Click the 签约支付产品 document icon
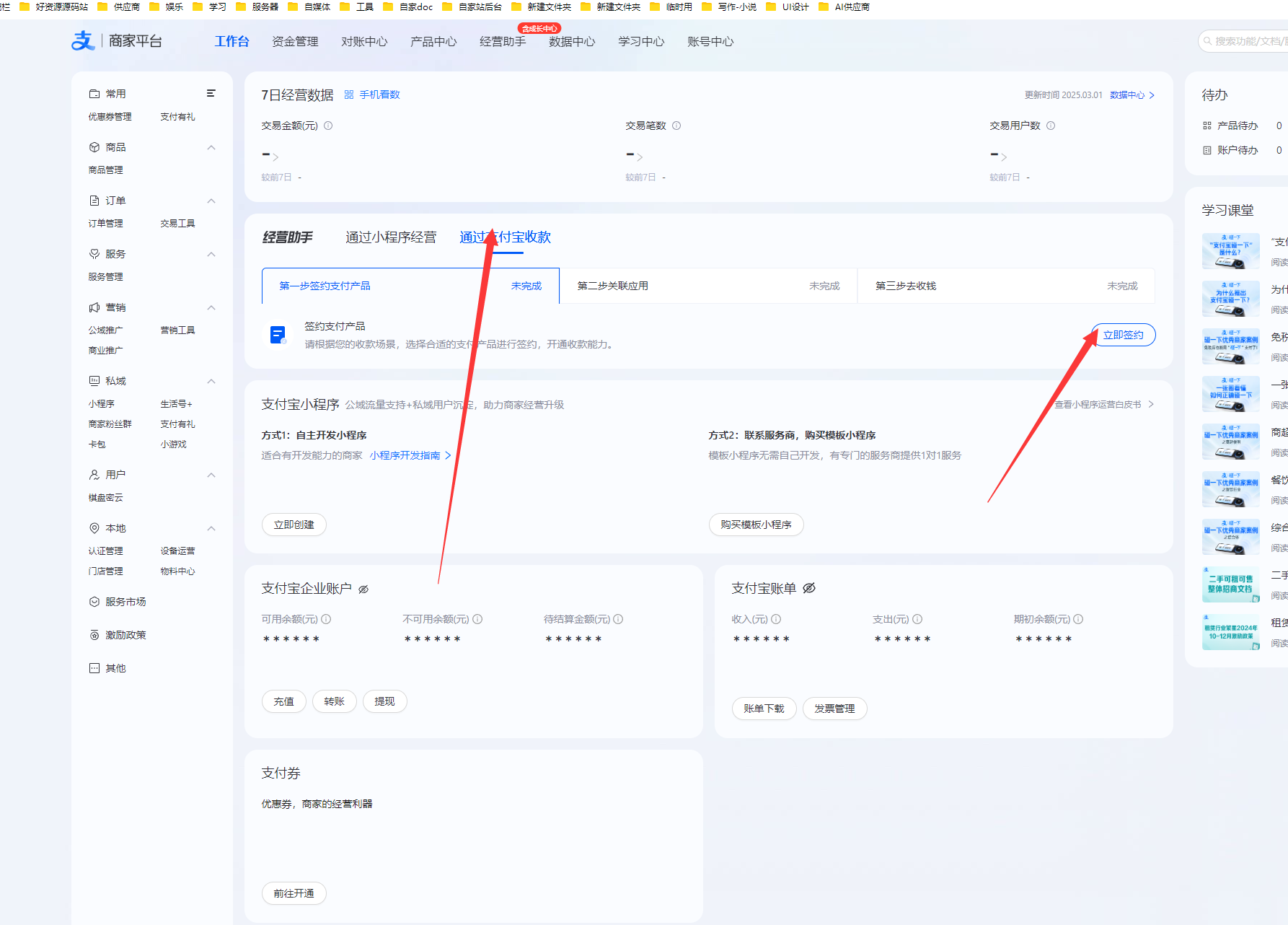 [x=278, y=335]
